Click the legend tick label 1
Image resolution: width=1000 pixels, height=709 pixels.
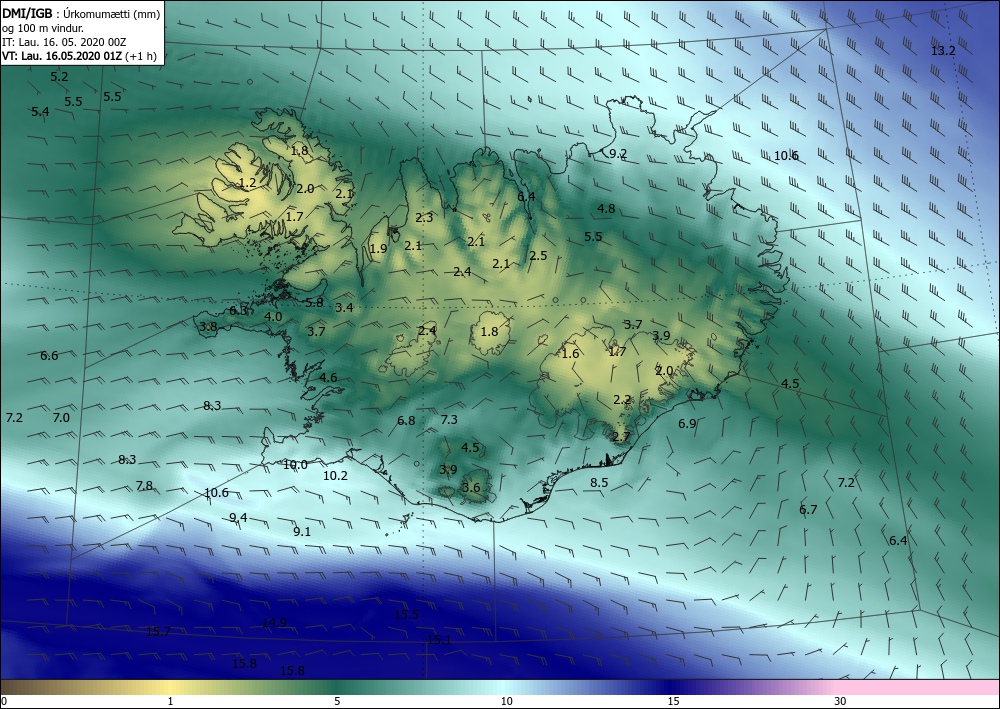click(x=170, y=702)
